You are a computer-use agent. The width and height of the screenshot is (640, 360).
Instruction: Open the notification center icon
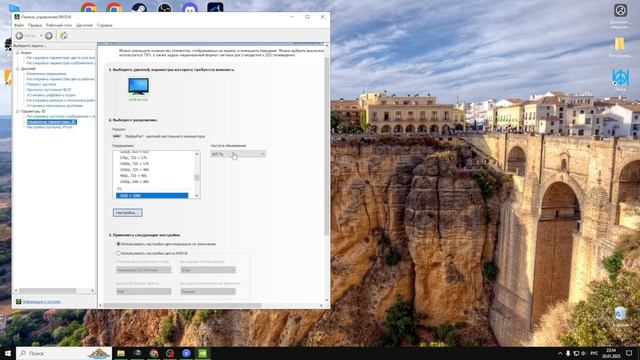pos(629,353)
